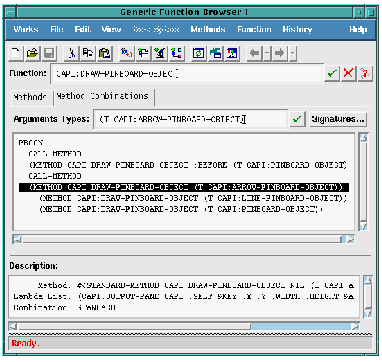Select the :BEFORE PINBOARD-OBJECT method row
Screen dimensions: 382x362
pos(188,165)
